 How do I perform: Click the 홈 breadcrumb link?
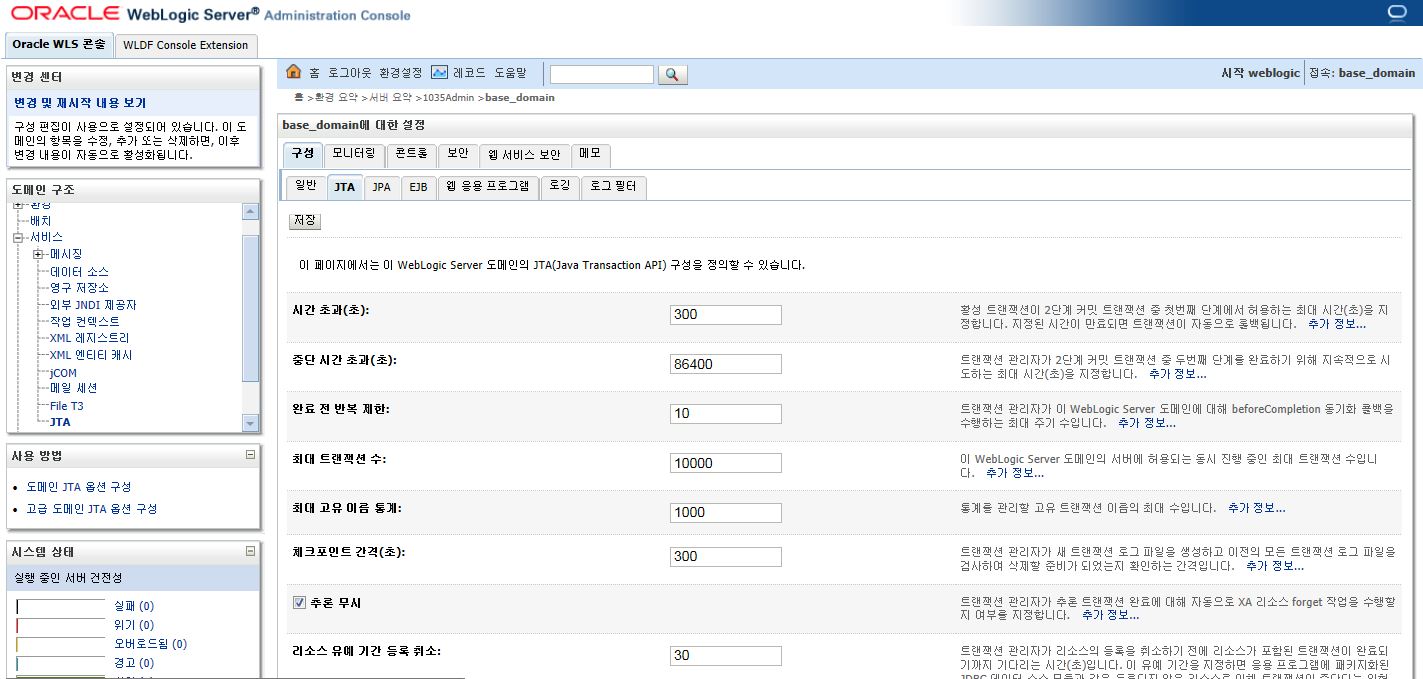[298, 98]
